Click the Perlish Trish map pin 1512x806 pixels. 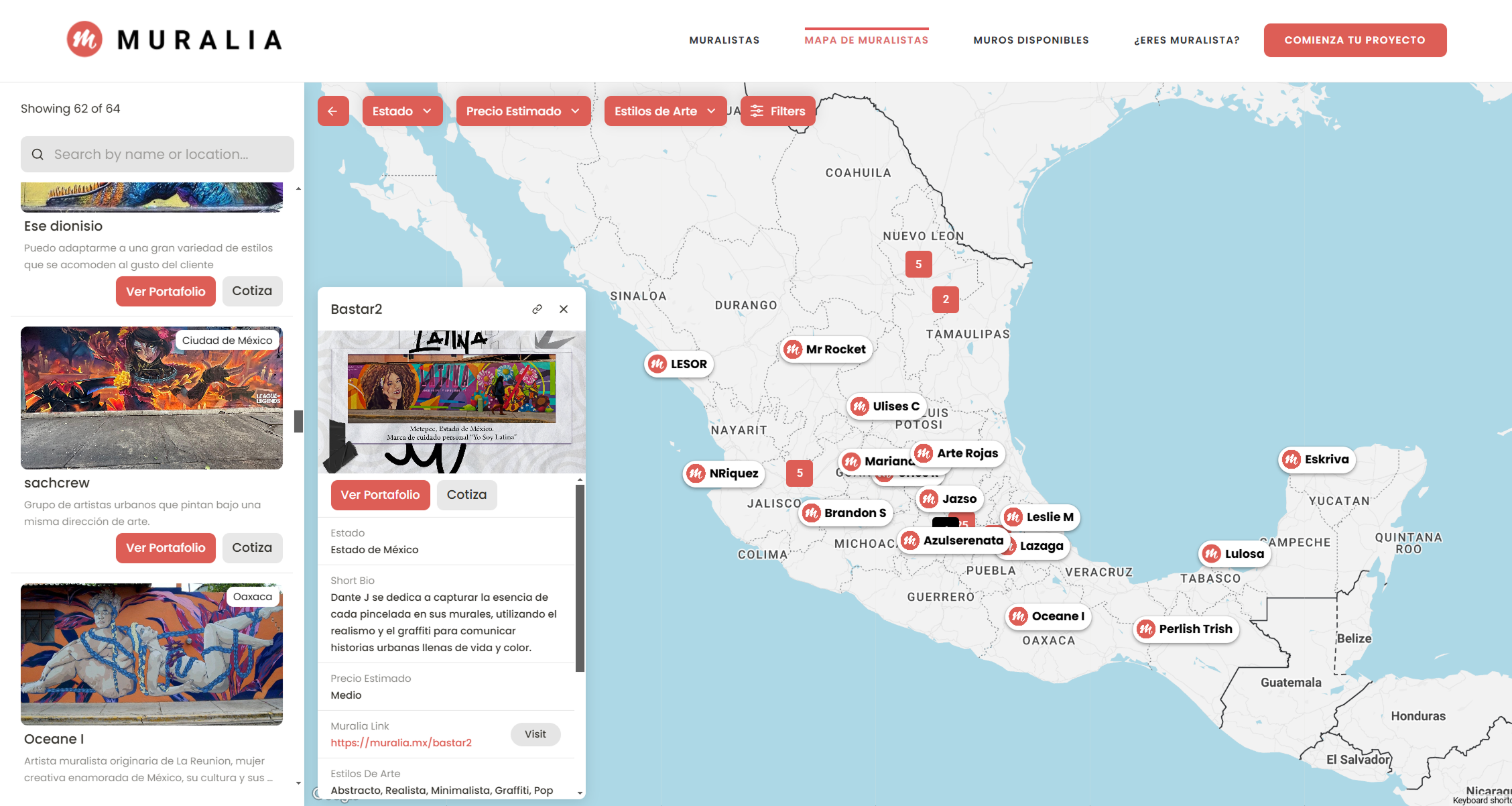point(1186,629)
